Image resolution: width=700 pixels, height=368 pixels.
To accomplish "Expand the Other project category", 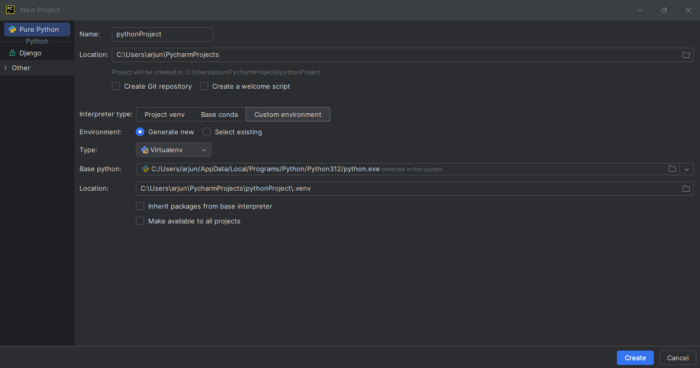I will (5, 68).
